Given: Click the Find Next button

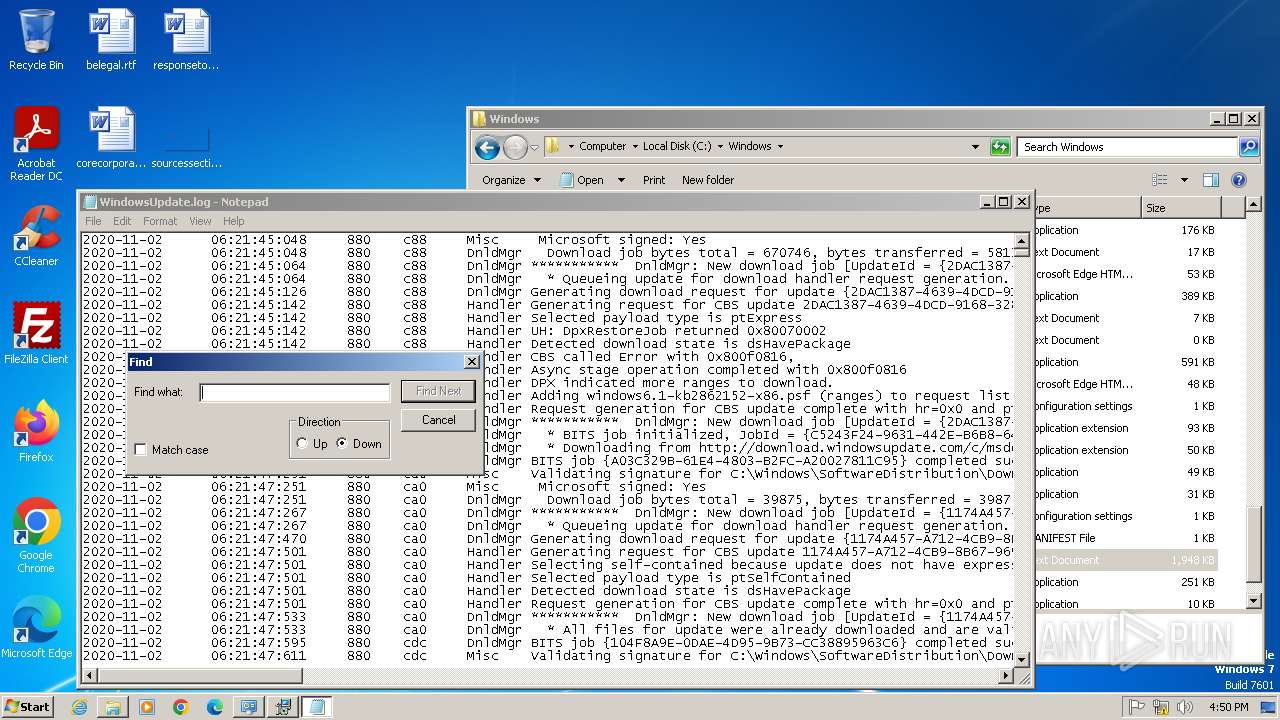Looking at the screenshot, I should click(x=438, y=391).
